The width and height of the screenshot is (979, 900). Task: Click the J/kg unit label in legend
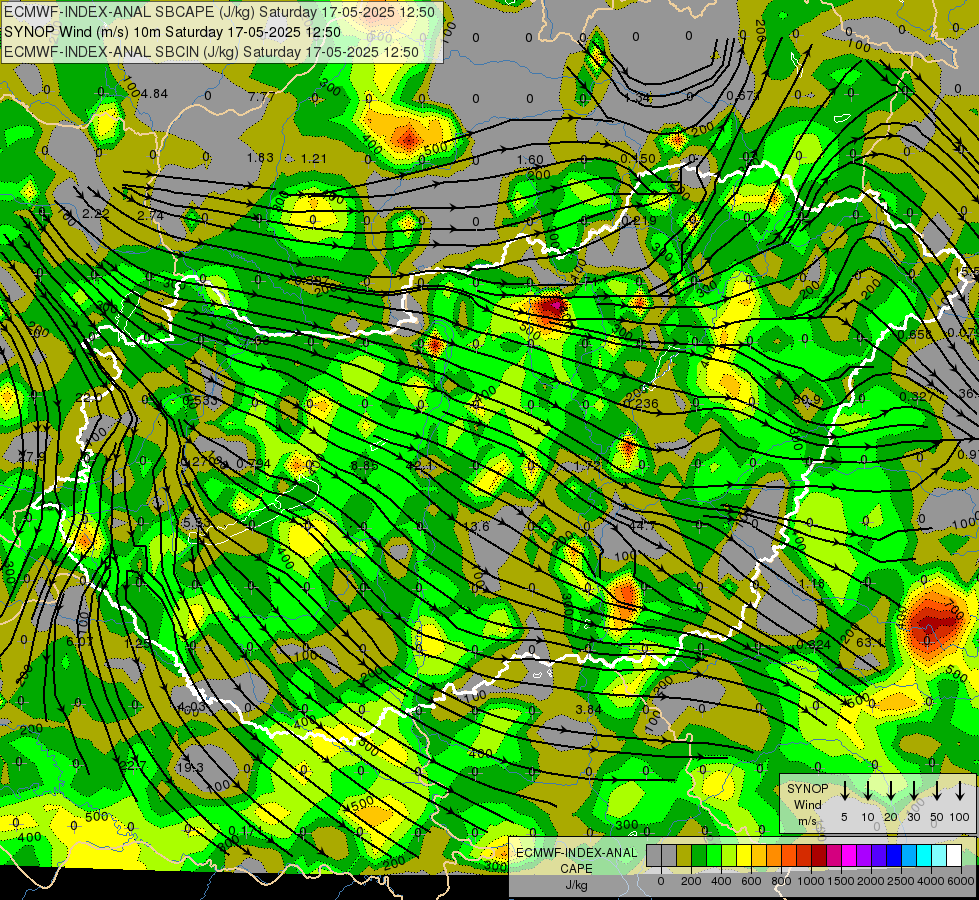click(576, 885)
